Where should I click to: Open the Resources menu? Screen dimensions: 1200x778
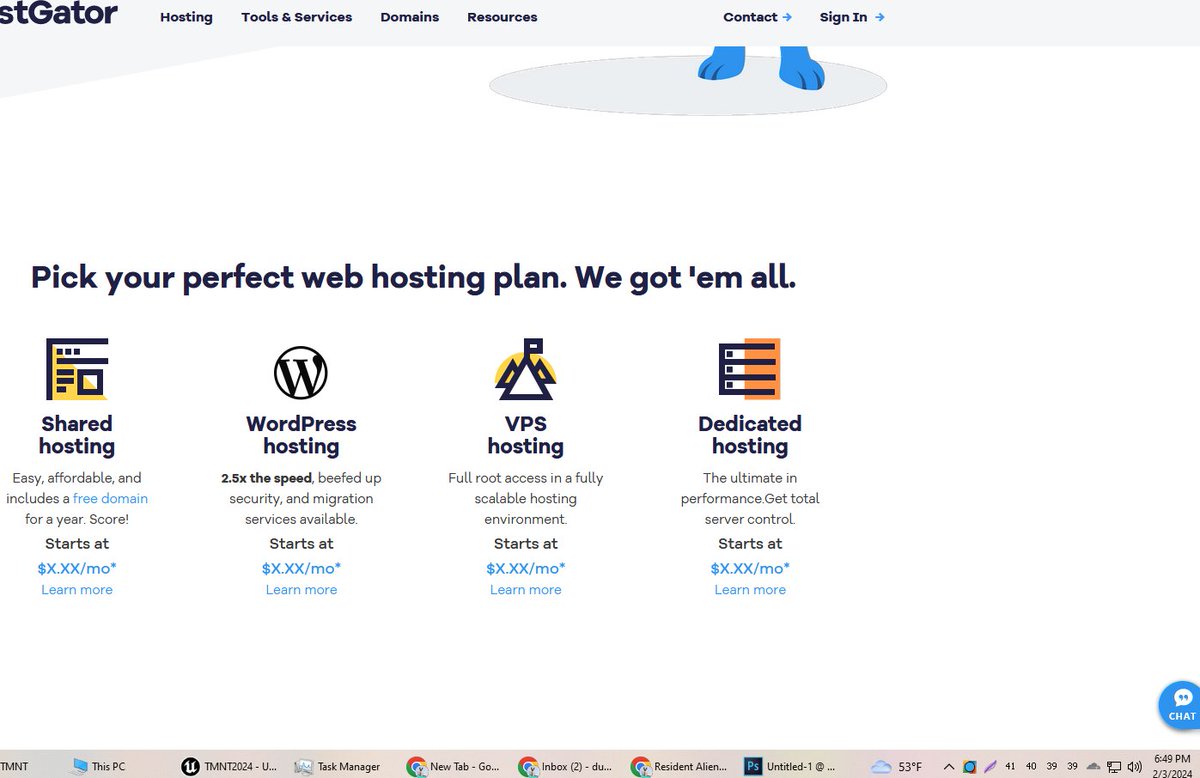(502, 17)
